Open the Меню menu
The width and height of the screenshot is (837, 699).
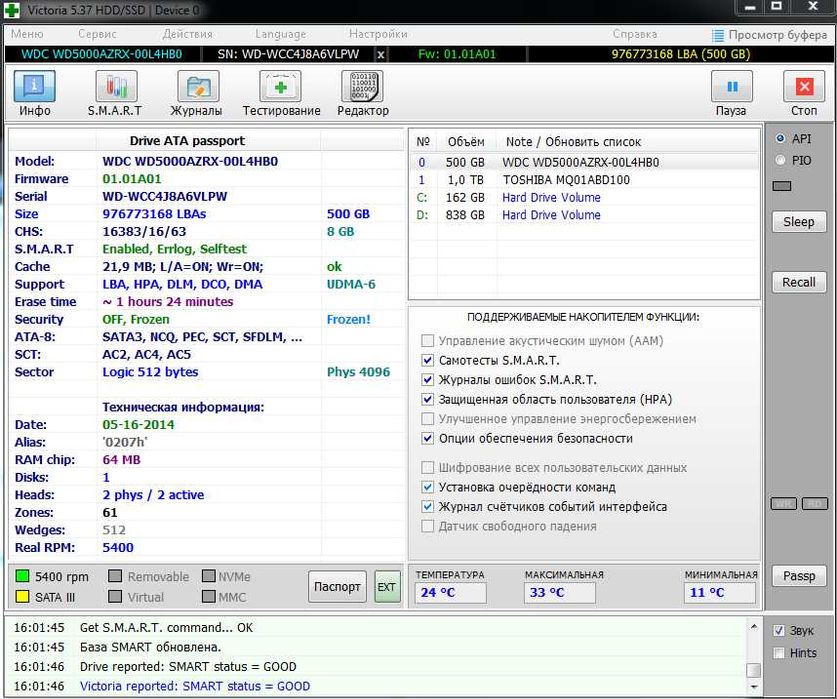[27, 34]
